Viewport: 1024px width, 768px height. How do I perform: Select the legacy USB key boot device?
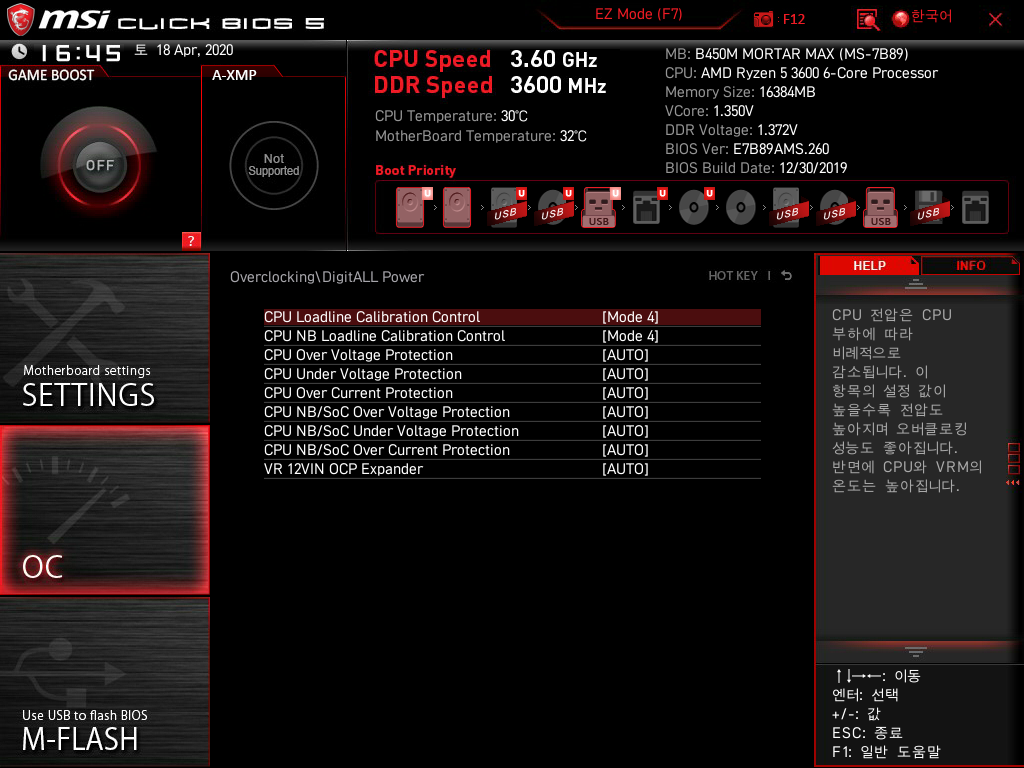(881, 208)
